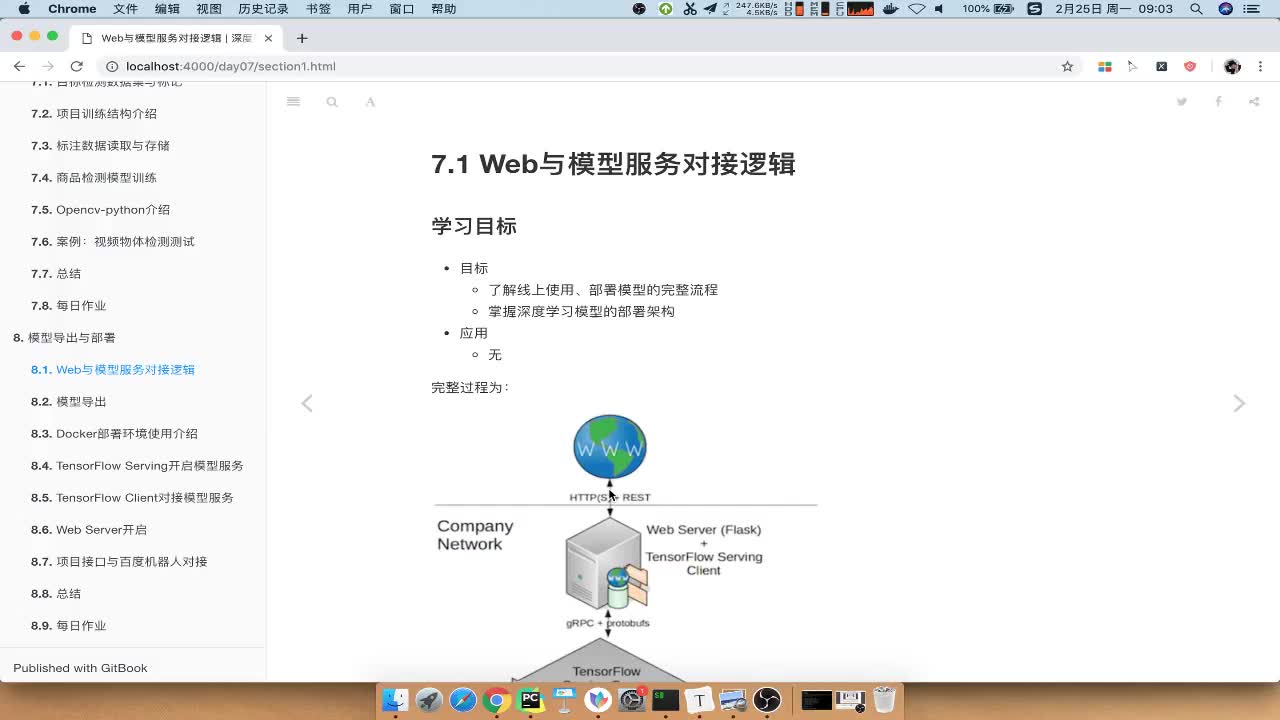Open font settings letter A icon
Screen dimensions: 1280x720
[370, 102]
